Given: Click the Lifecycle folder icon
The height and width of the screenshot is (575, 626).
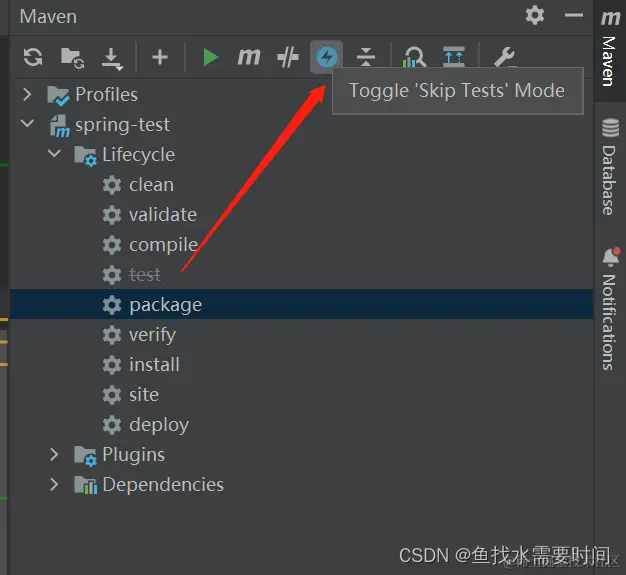Looking at the screenshot, I should coord(85,155).
